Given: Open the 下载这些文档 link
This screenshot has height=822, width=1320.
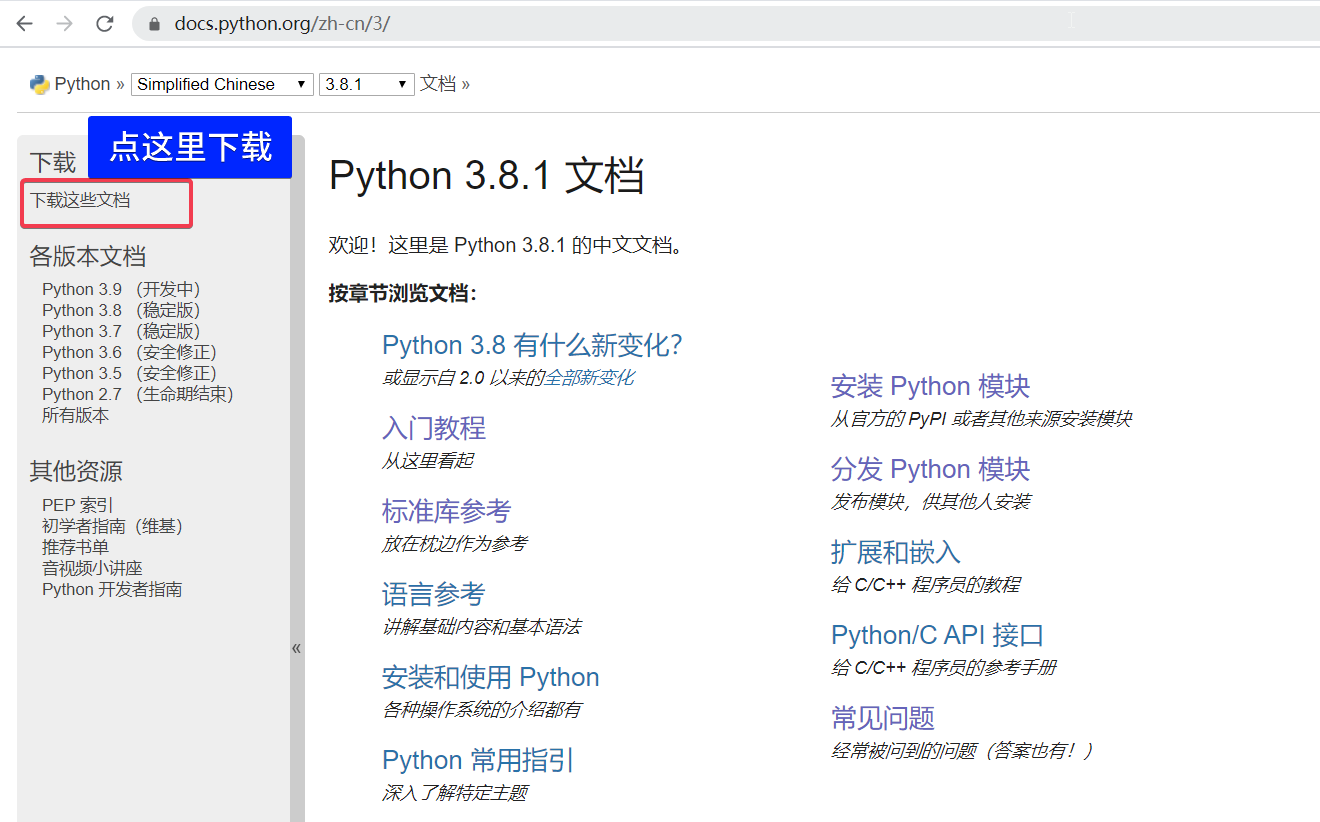Looking at the screenshot, I should 80,200.
